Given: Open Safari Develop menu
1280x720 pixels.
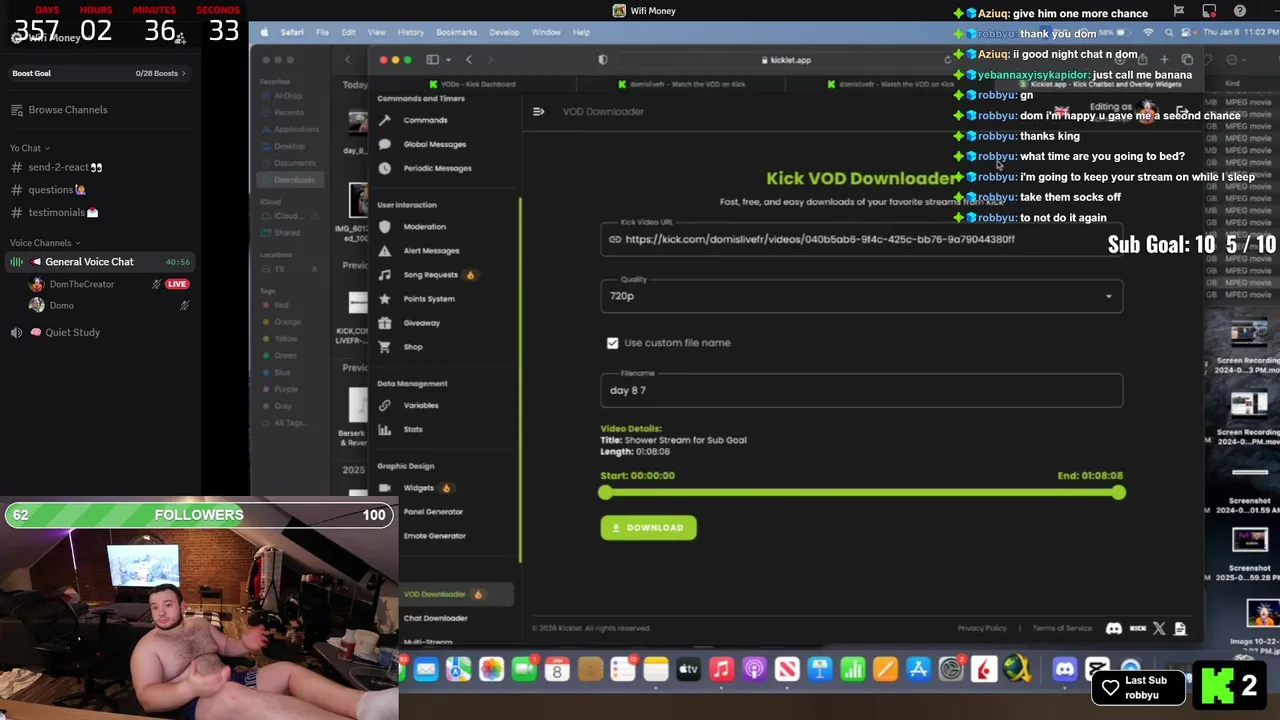Looking at the screenshot, I should (x=504, y=32).
